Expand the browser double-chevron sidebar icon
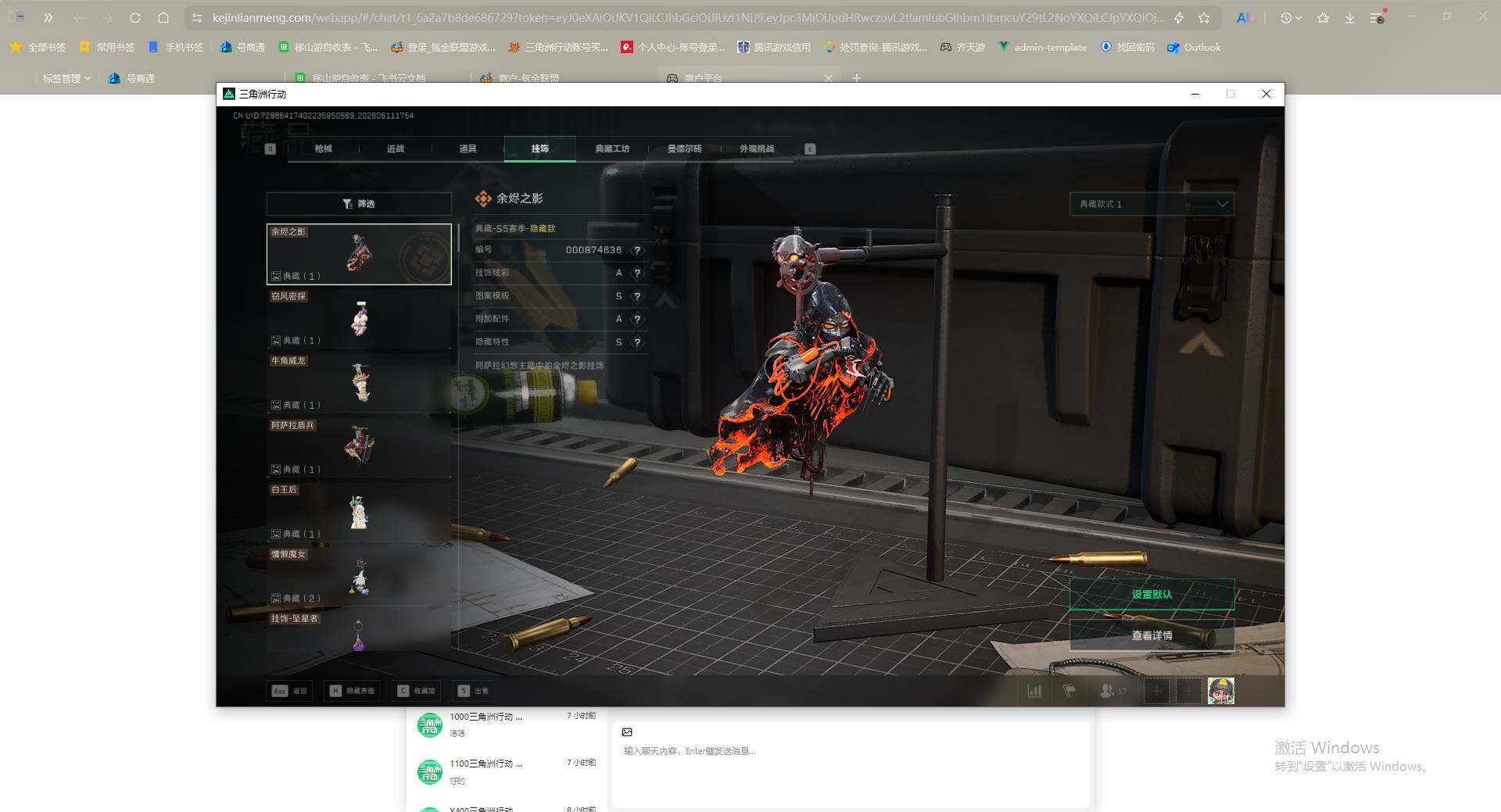The width and height of the screenshot is (1501, 812). pos(48,17)
